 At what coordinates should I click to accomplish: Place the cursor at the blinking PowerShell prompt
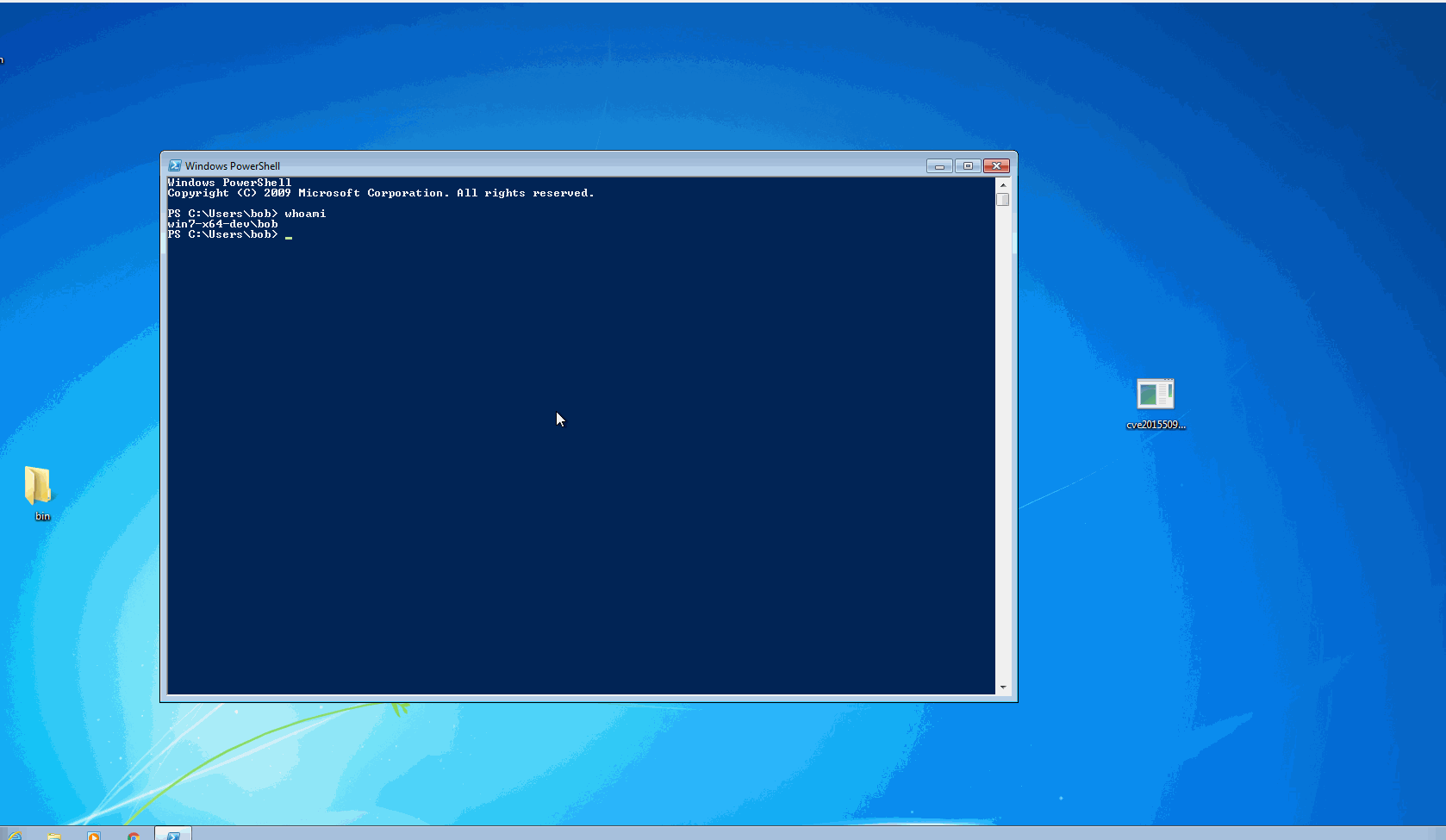click(289, 235)
